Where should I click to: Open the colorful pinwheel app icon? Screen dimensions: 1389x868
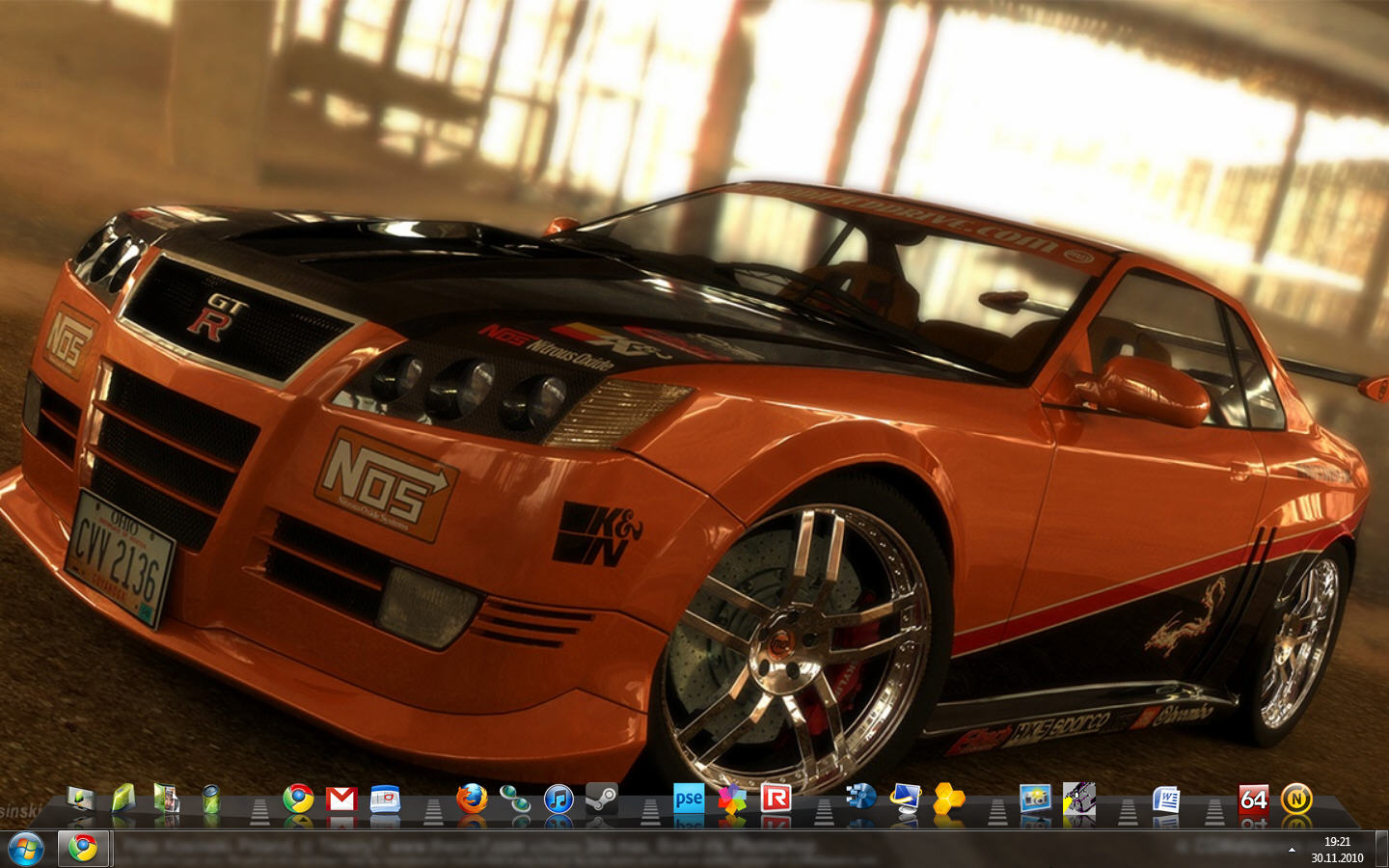coord(732,799)
